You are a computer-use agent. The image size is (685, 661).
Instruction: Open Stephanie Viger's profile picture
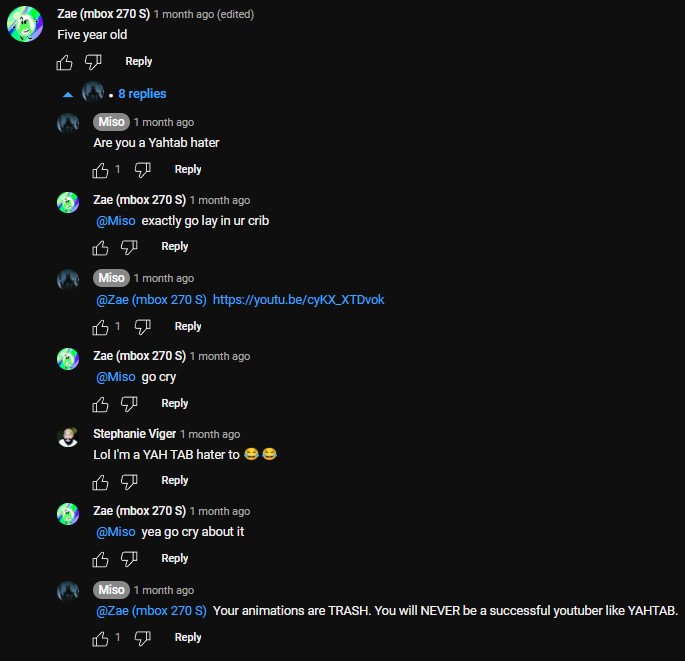68,437
